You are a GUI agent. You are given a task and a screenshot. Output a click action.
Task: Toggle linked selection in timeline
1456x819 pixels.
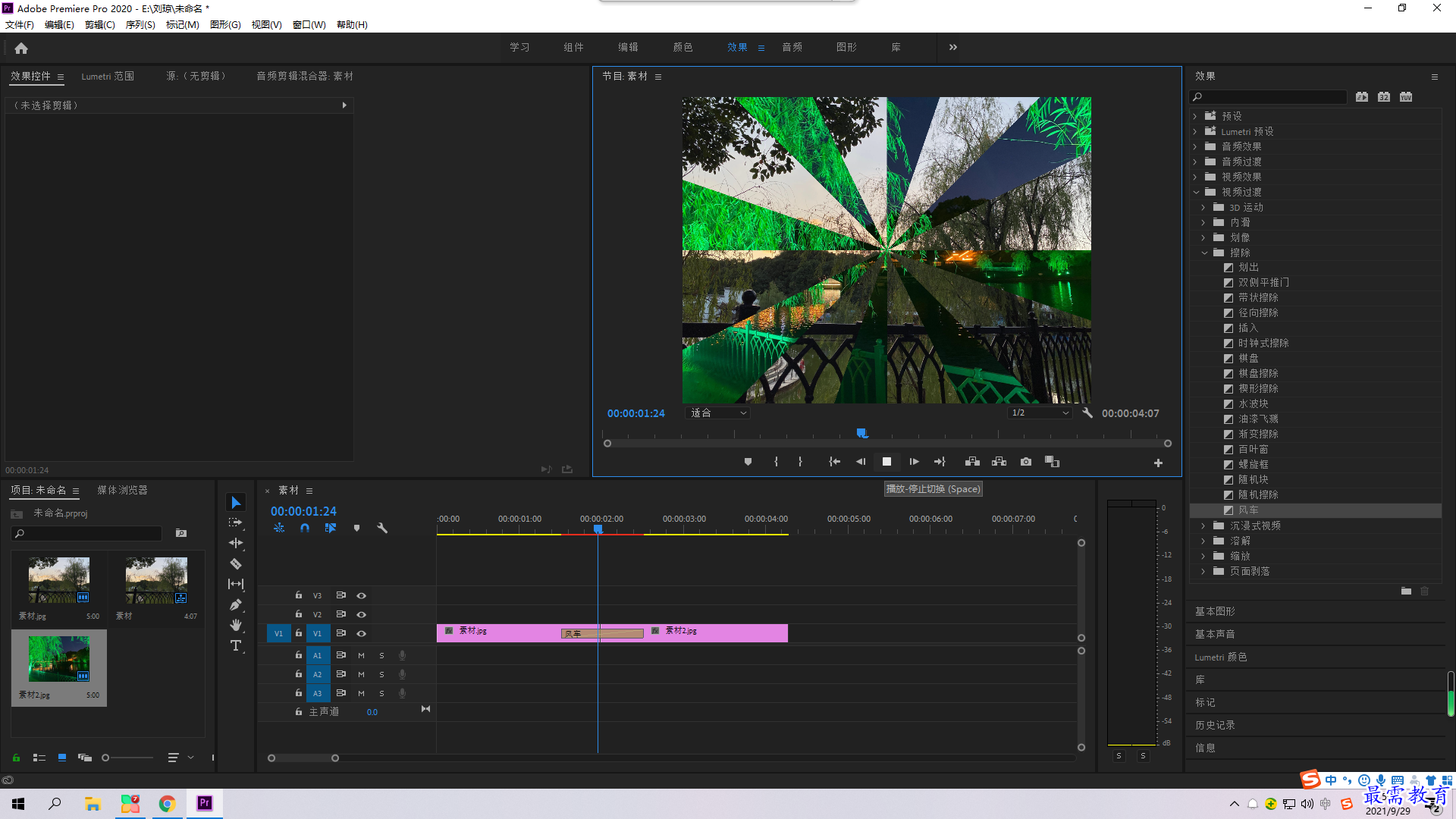[331, 528]
